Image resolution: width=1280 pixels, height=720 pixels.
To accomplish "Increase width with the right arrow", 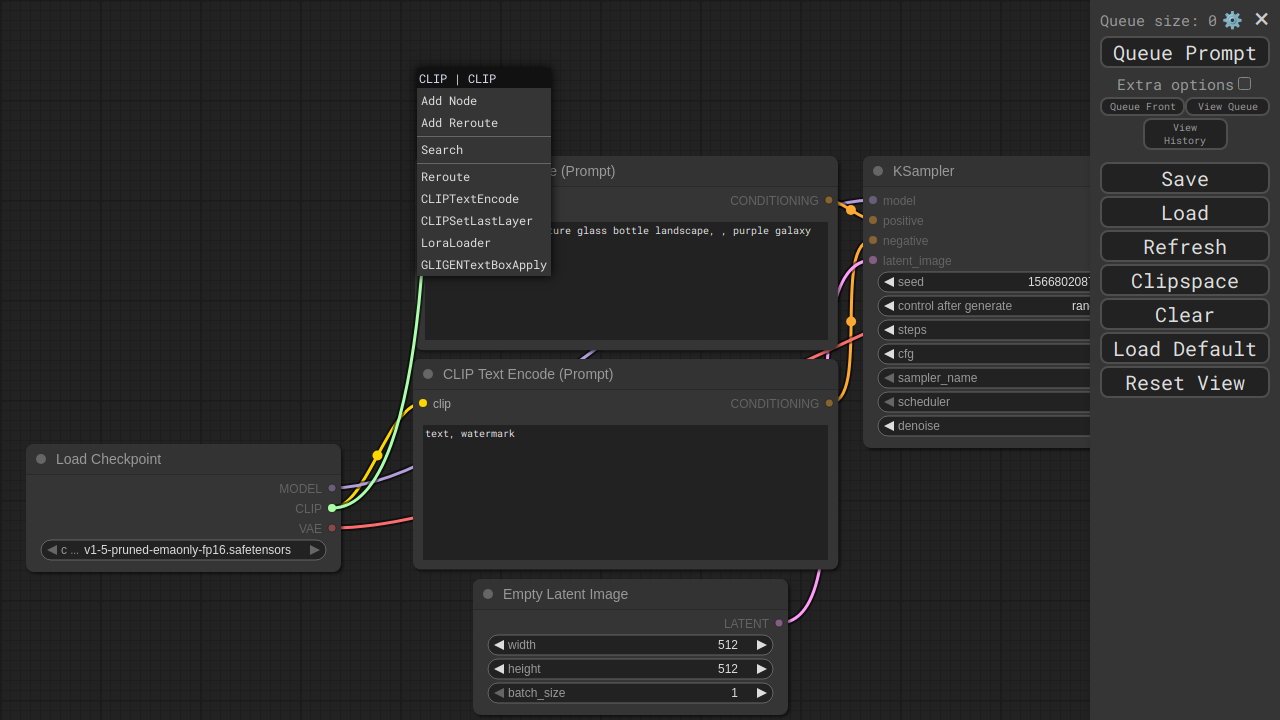I will 761,645.
